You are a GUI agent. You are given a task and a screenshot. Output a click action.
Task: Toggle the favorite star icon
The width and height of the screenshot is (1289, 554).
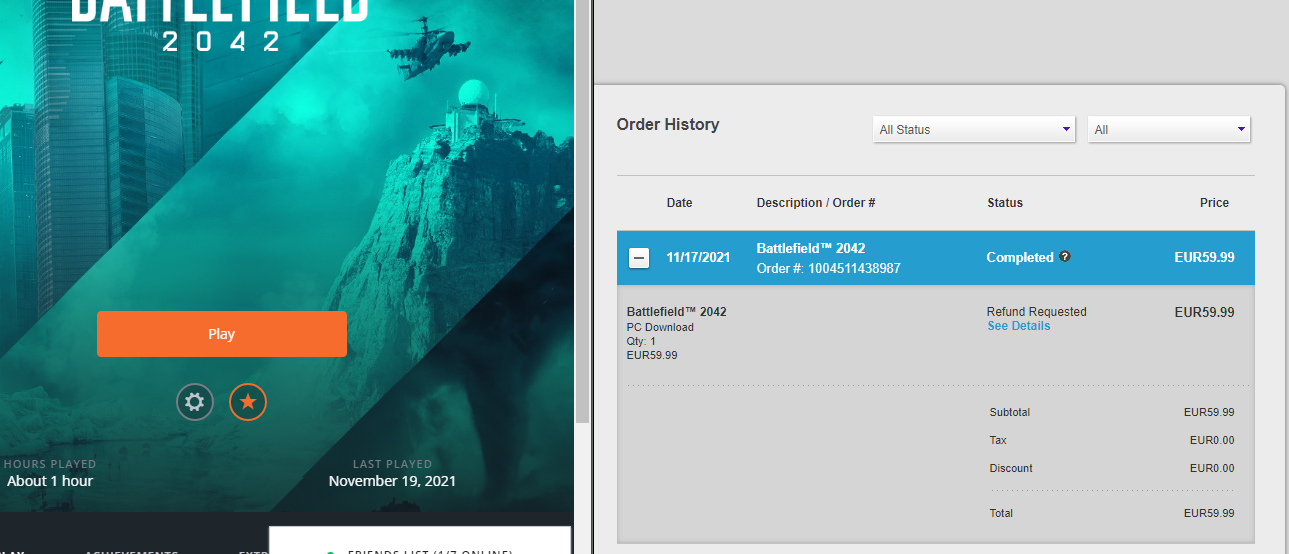pos(248,403)
